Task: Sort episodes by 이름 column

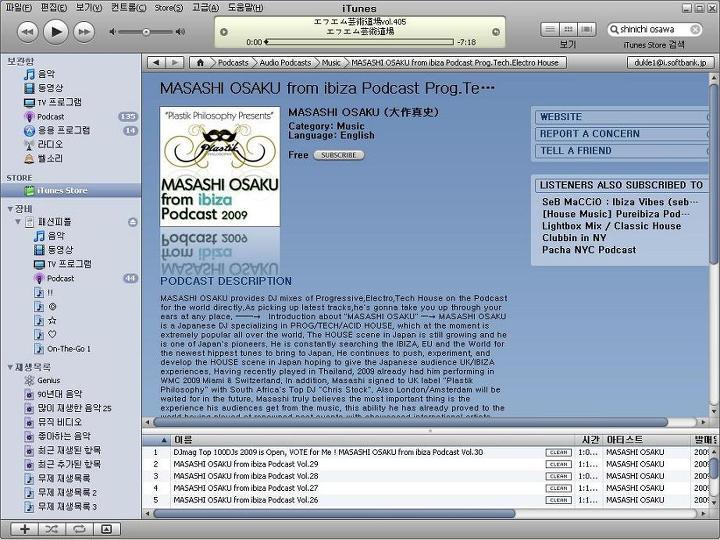Action: point(372,440)
